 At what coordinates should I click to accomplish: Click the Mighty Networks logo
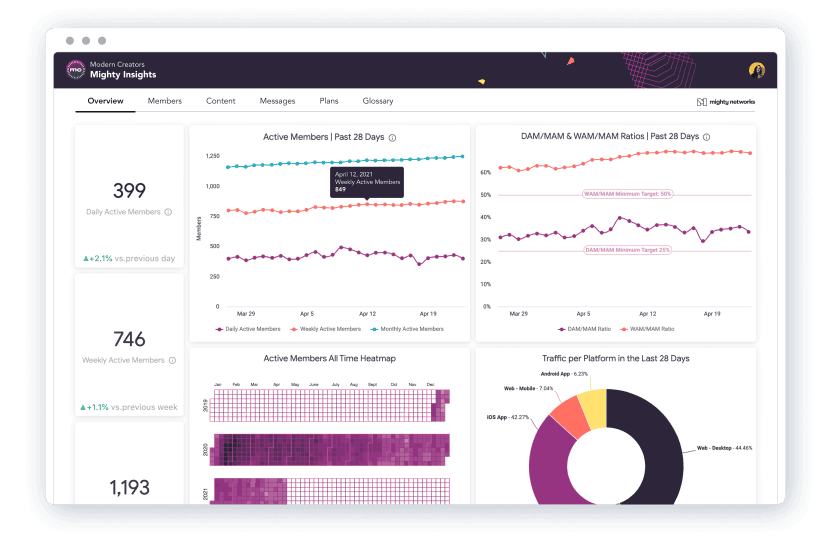726,102
